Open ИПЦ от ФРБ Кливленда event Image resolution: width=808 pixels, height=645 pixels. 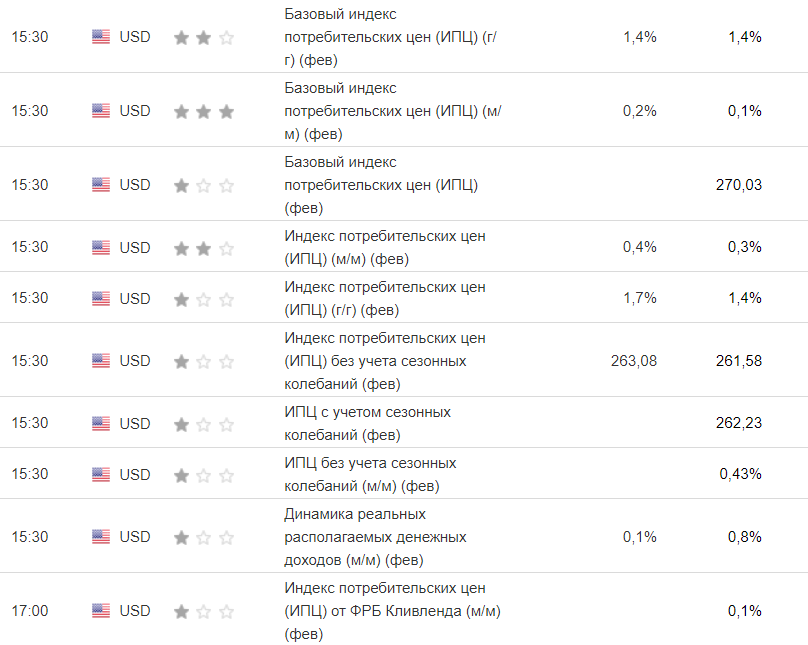(x=392, y=611)
